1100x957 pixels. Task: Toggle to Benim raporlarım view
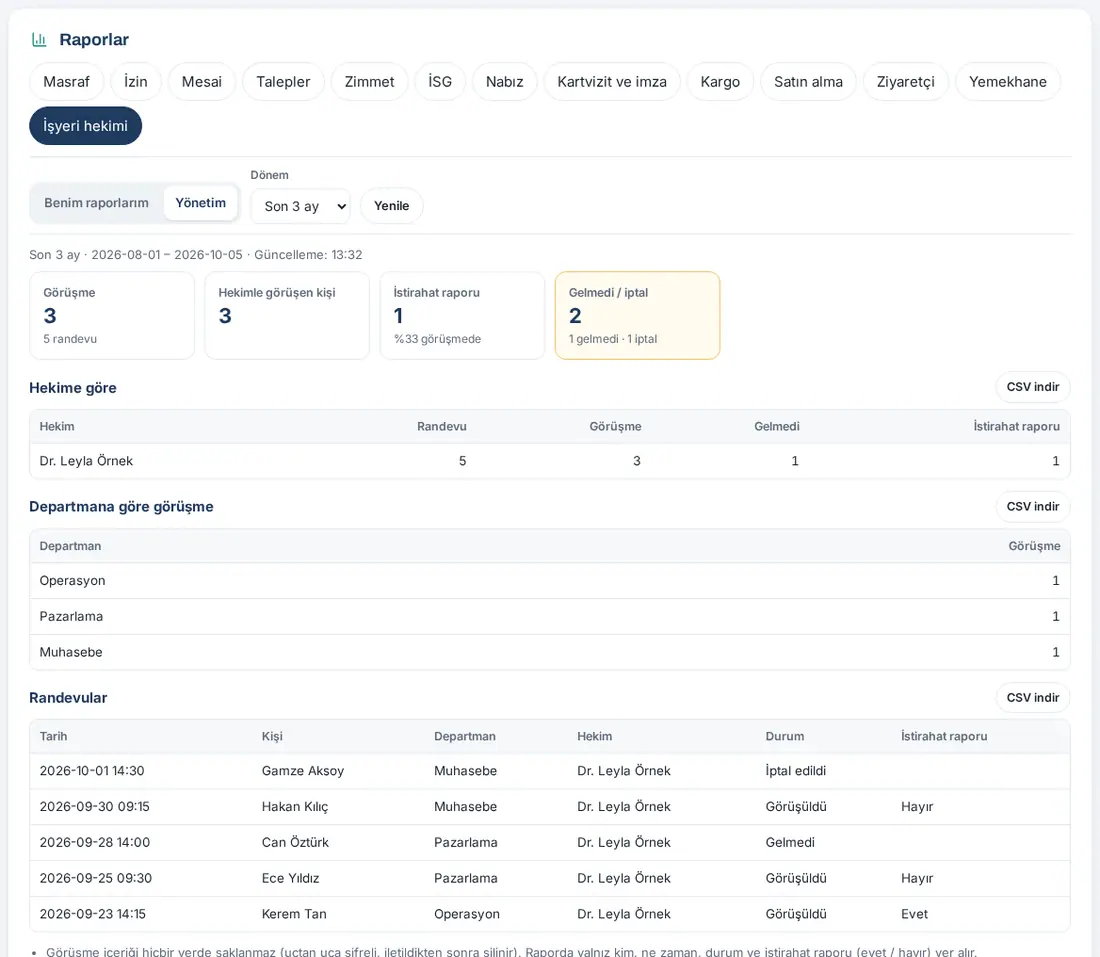pyautogui.click(x=97, y=203)
